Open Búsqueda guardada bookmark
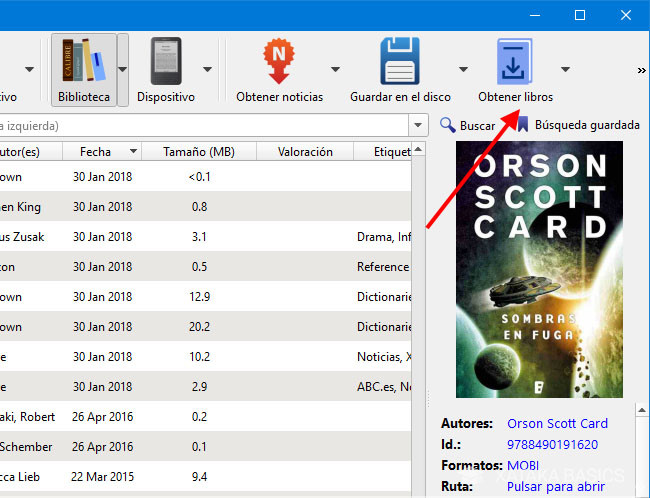 pos(522,126)
